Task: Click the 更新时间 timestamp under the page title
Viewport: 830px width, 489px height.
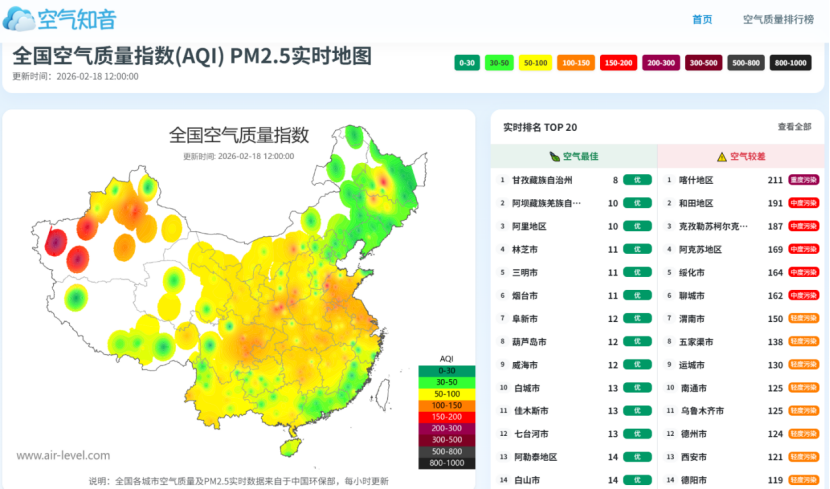Action: click(75, 76)
